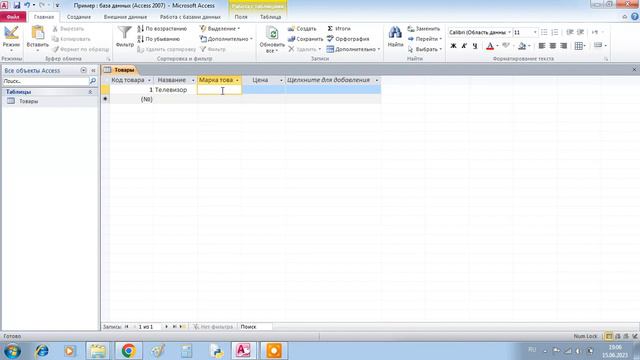Save database via quick access icon

coord(17,5)
